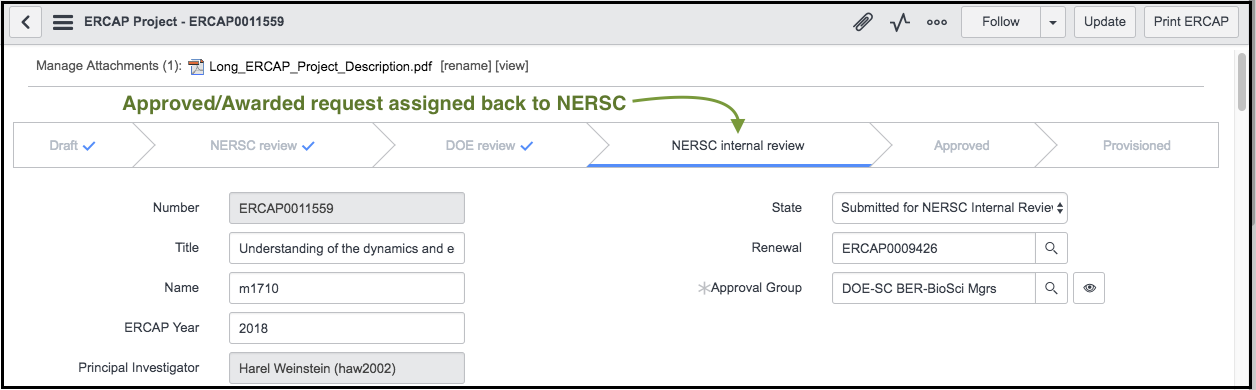
Task: Click the Manage Attachments (1) label
Action: tap(109, 66)
